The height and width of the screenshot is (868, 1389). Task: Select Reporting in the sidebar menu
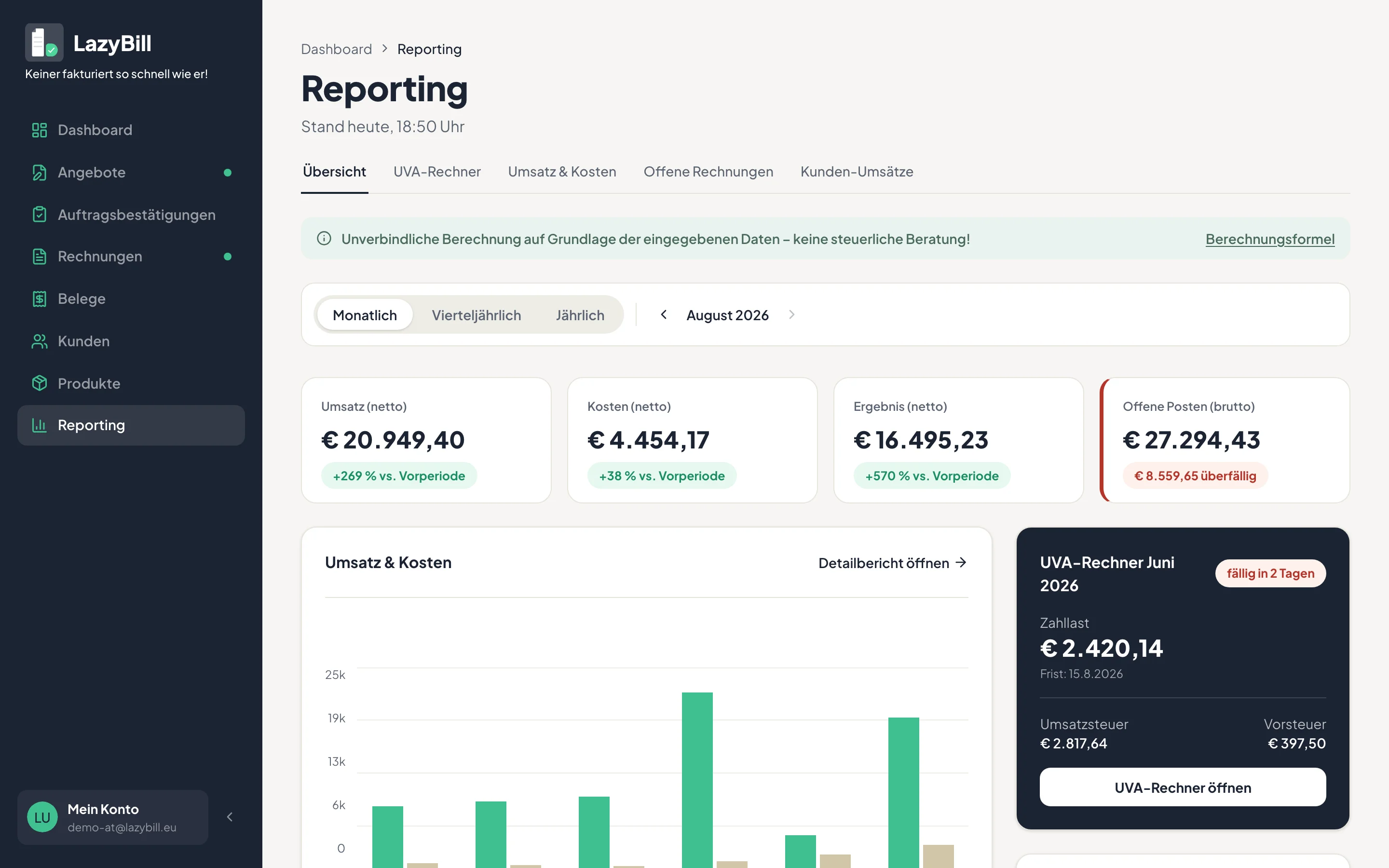pyautogui.click(x=131, y=425)
